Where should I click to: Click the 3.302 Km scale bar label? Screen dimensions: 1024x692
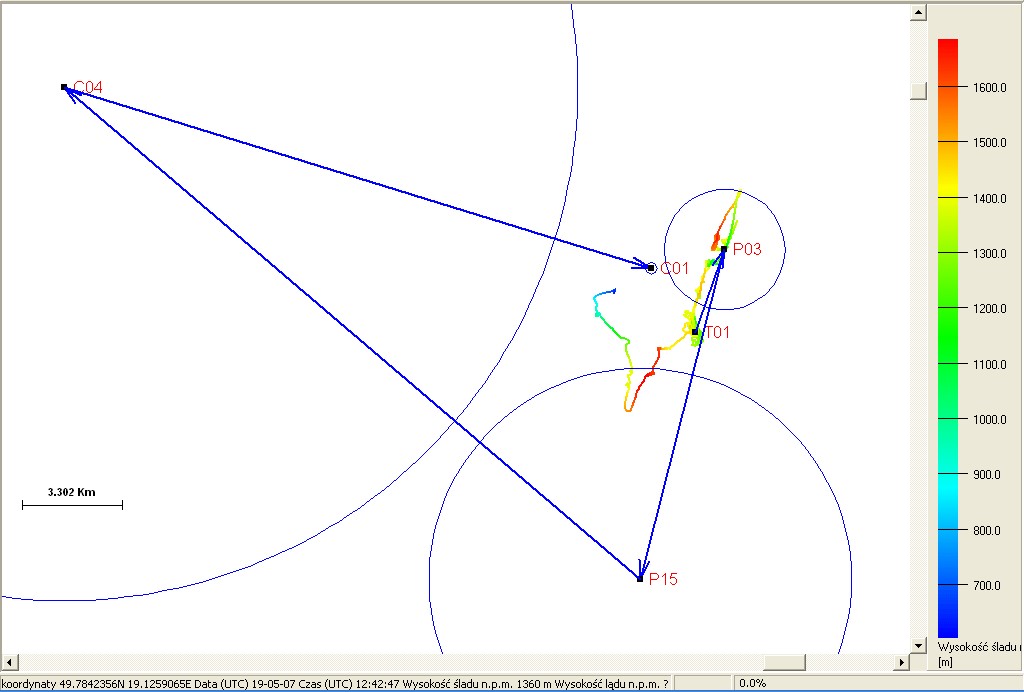[72, 492]
